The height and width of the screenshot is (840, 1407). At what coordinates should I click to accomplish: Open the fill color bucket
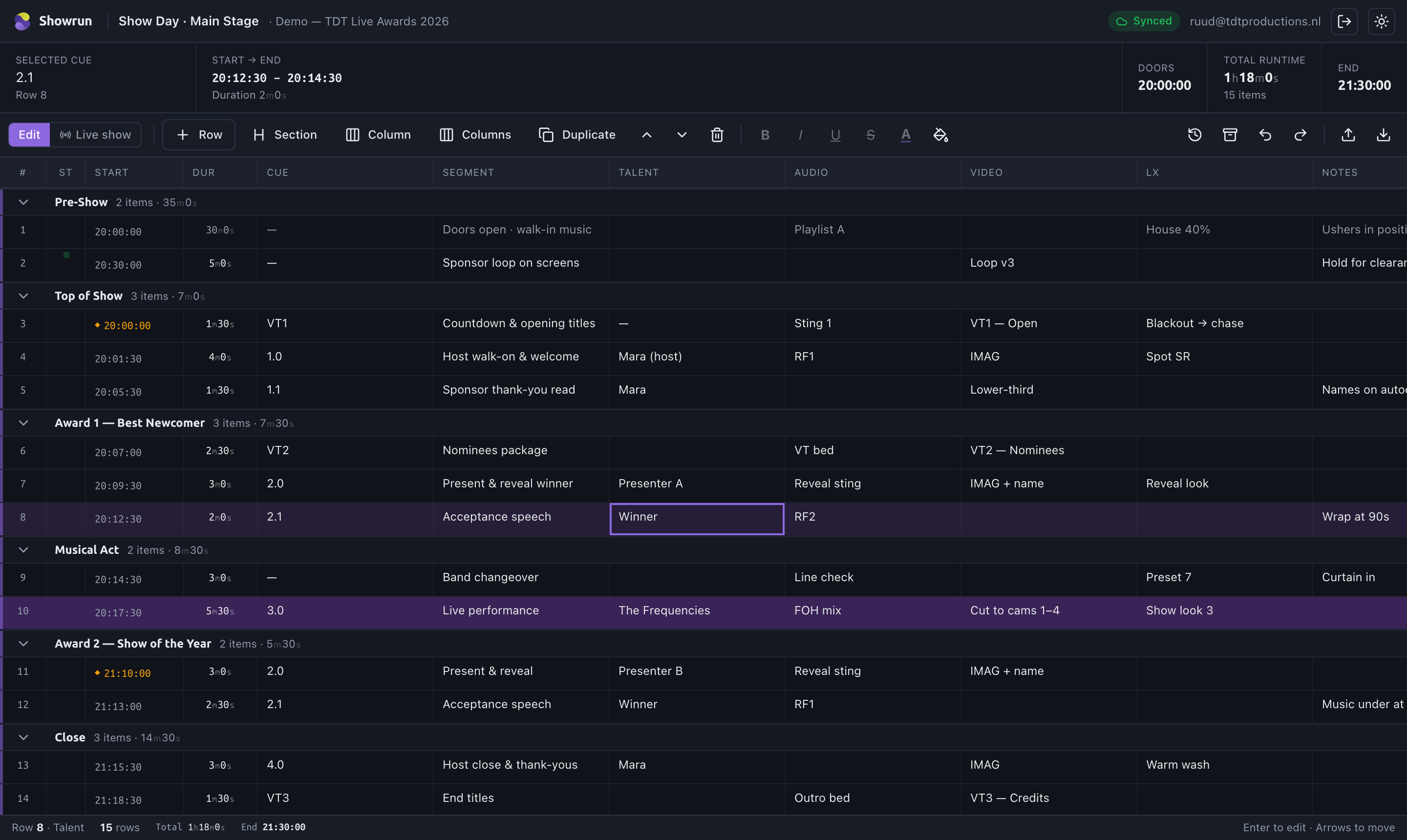[940, 135]
